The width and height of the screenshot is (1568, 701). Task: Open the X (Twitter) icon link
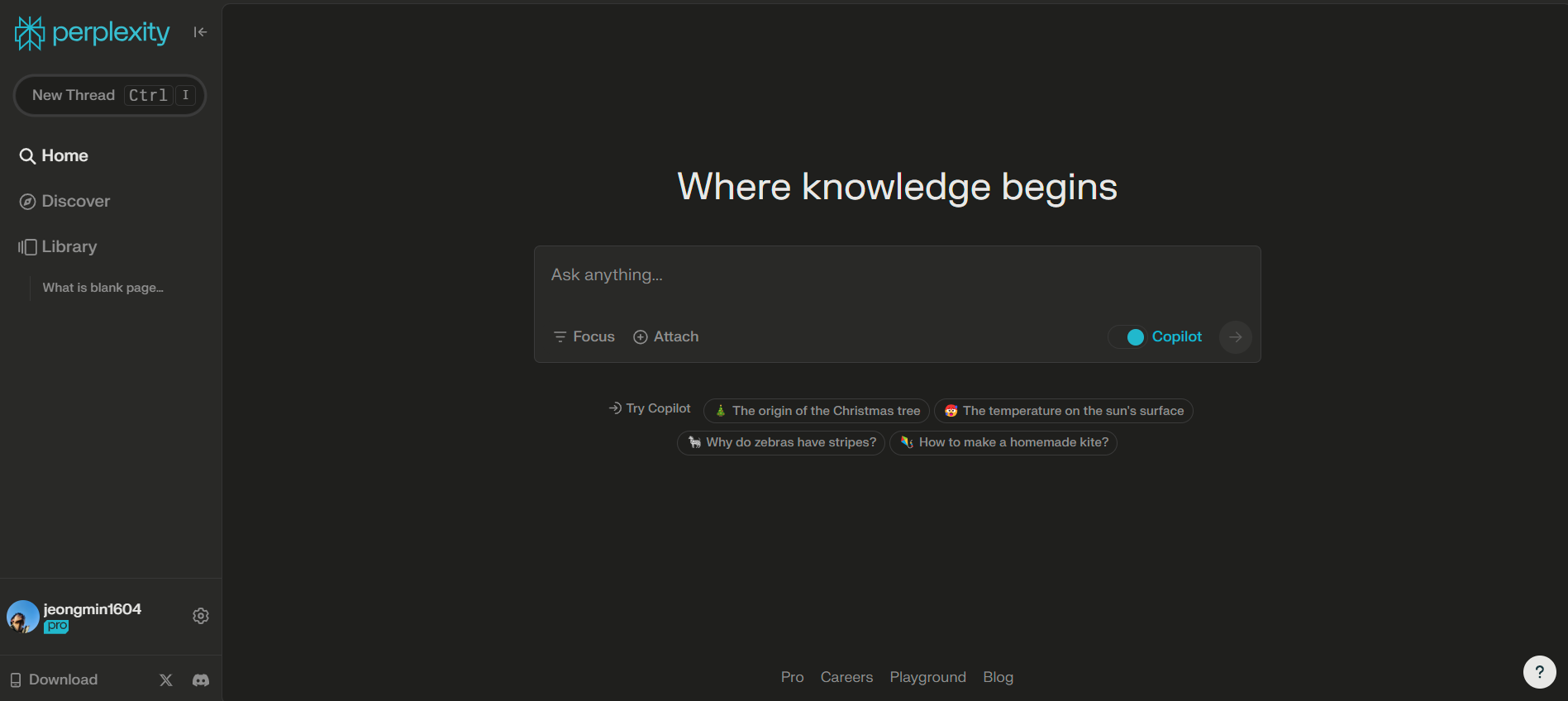tap(166, 680)
